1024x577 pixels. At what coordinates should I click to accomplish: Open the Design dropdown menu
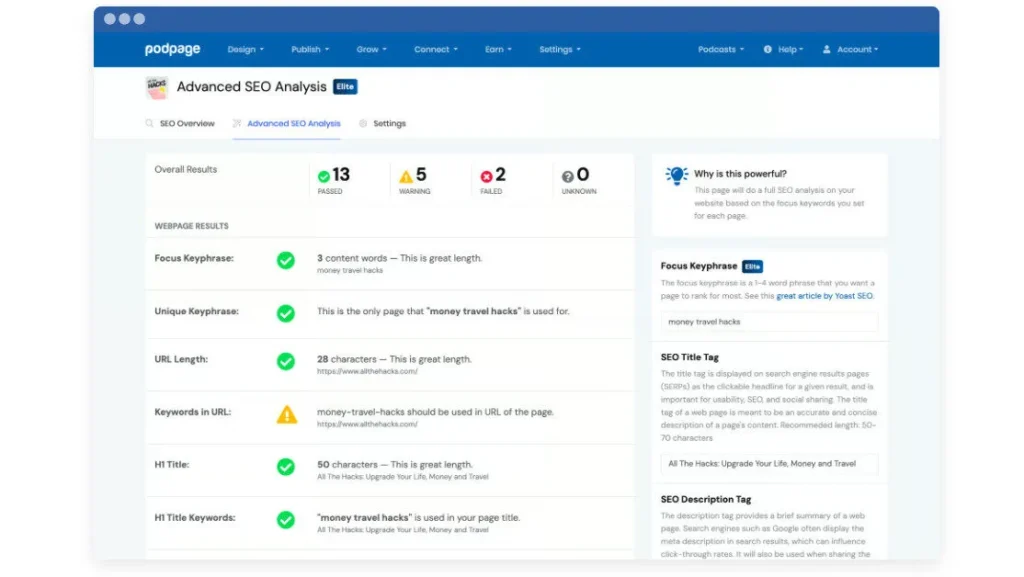tap(245, 48)
